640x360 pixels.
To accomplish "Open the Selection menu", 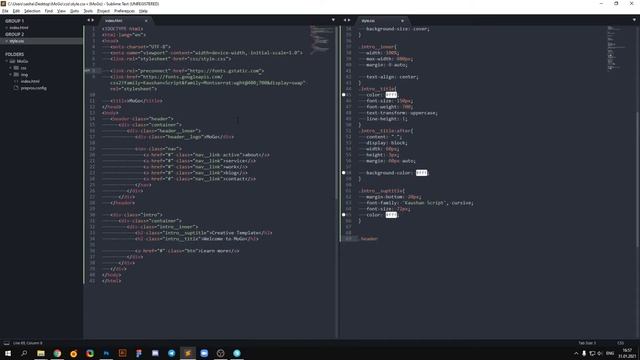I will click(x=32, y=11).
